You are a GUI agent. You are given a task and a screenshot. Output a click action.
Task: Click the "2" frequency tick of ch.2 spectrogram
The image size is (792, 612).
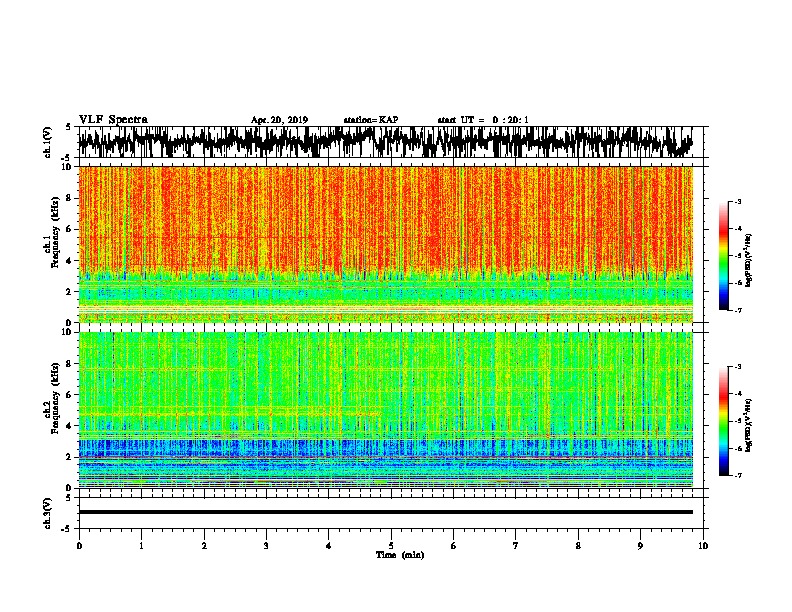[70, 457]
